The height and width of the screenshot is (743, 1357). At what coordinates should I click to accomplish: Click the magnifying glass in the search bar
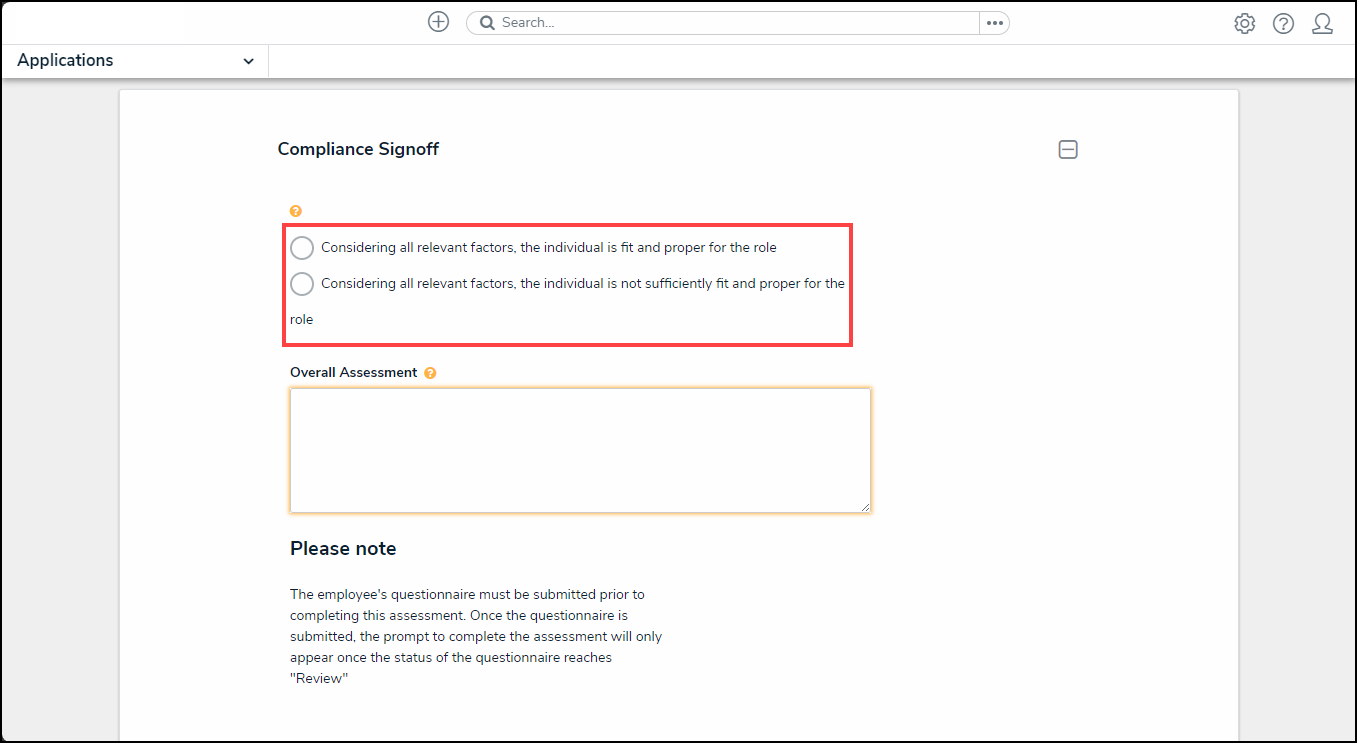coord(487,22)
